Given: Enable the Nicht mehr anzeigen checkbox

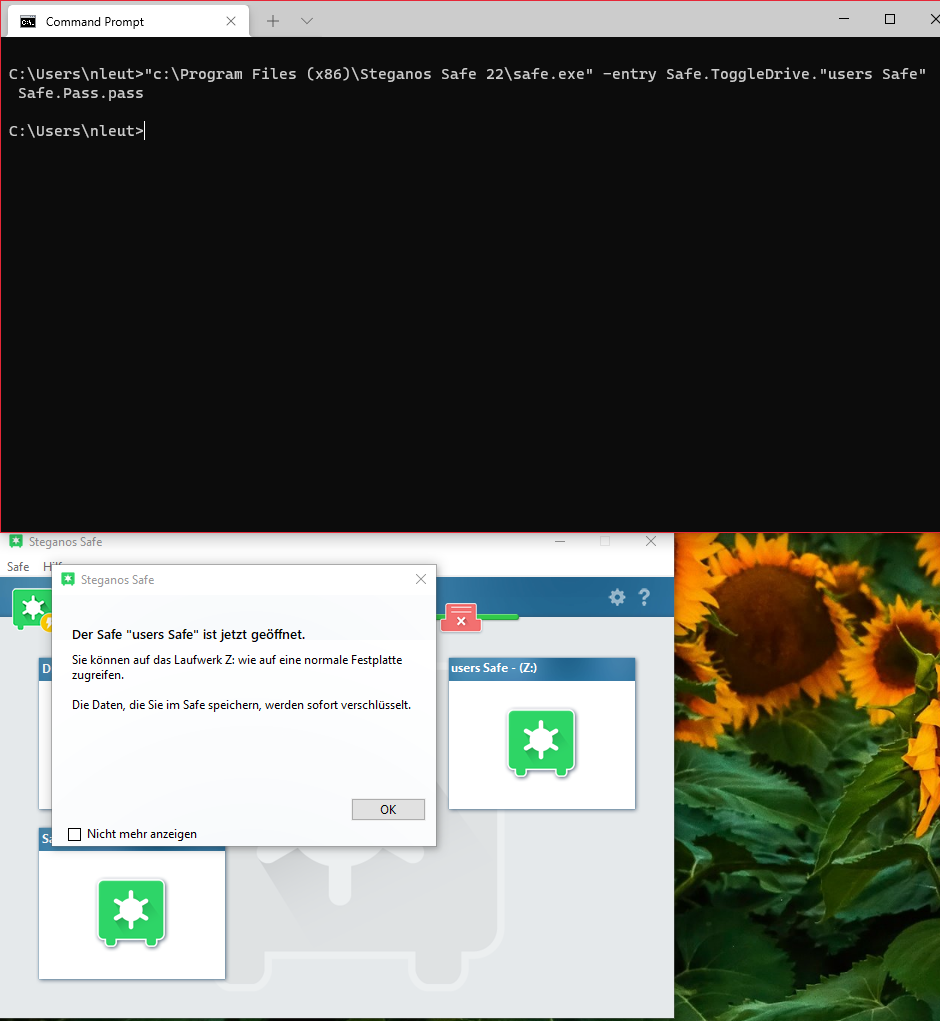Looking at the screenshot, I should (x=75, y=834).
